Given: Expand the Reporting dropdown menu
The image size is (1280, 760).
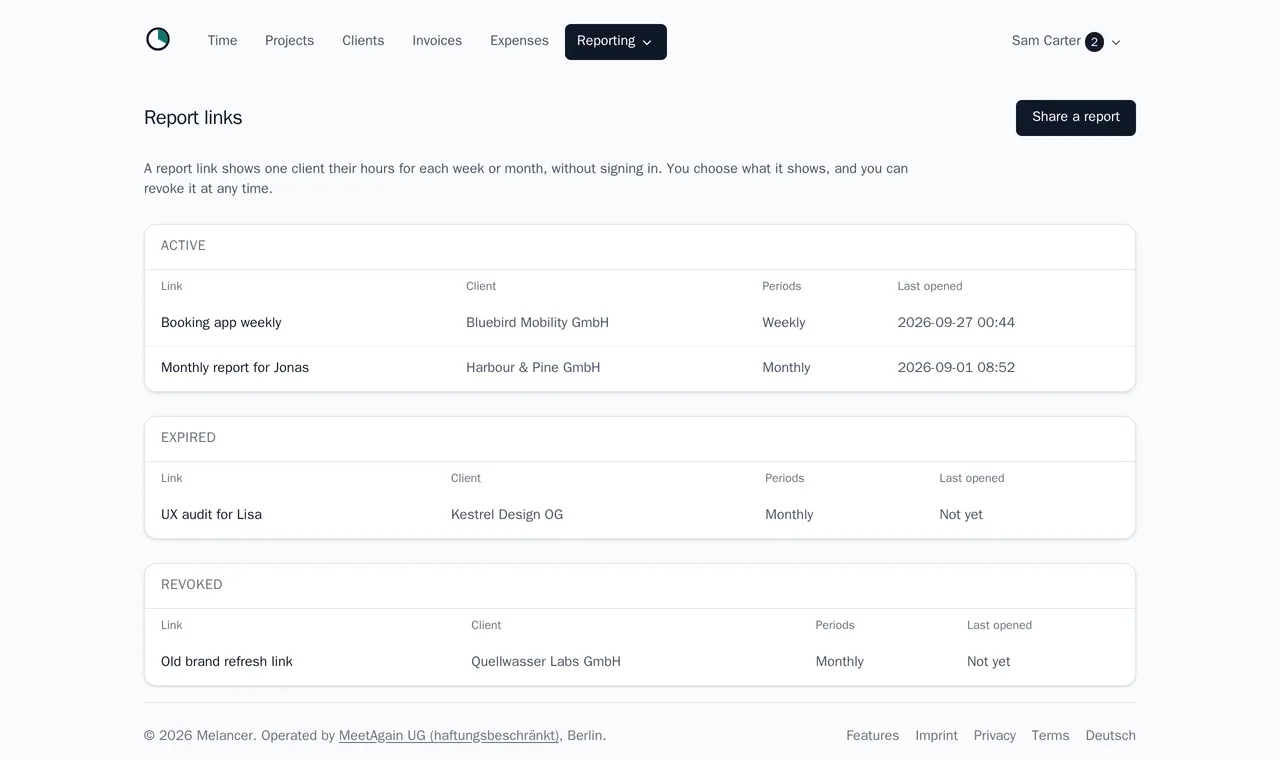Looking at the screenshot, I should tap(616, 42).
